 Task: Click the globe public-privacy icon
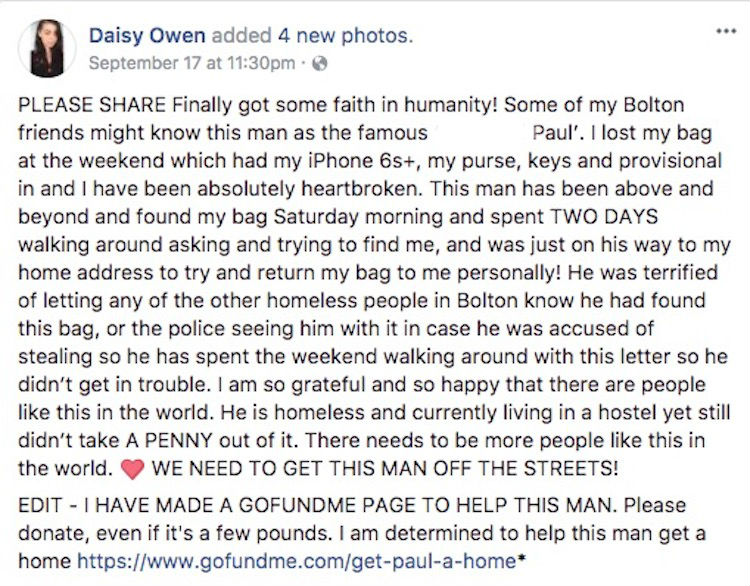(320, 64)
